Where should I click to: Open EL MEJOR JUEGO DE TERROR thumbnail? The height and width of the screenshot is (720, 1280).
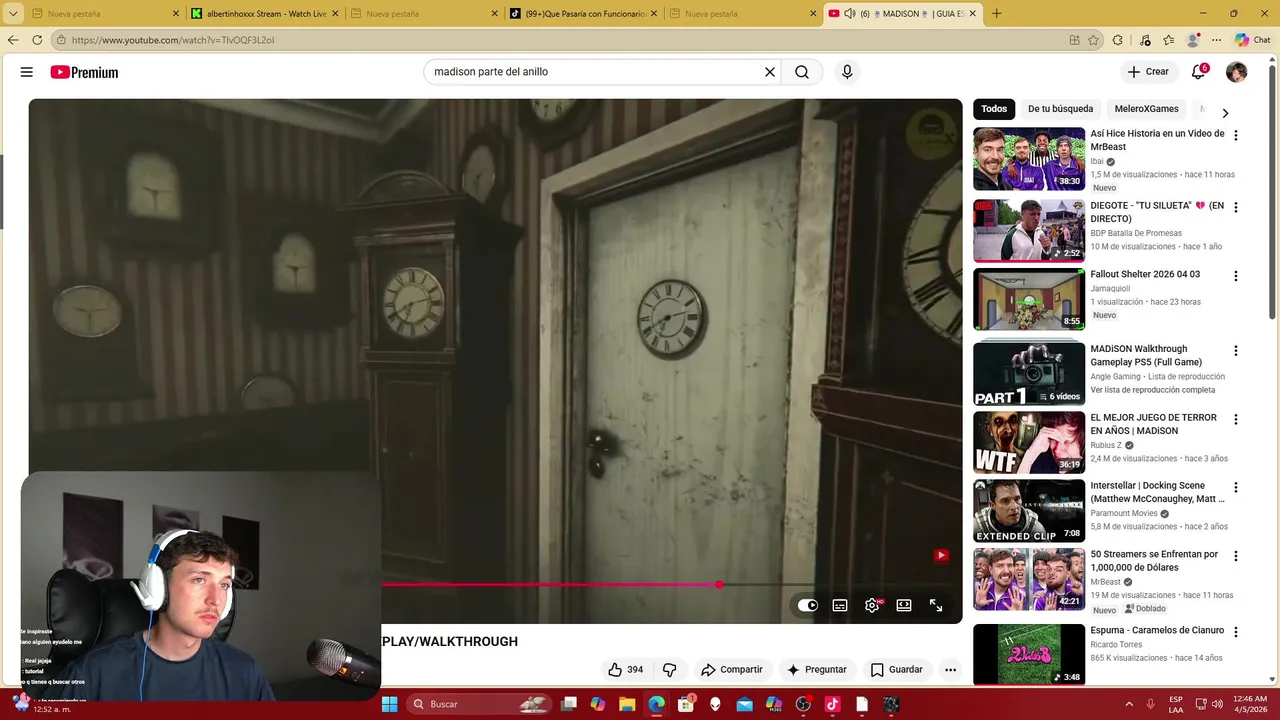tap(1029, 442)
